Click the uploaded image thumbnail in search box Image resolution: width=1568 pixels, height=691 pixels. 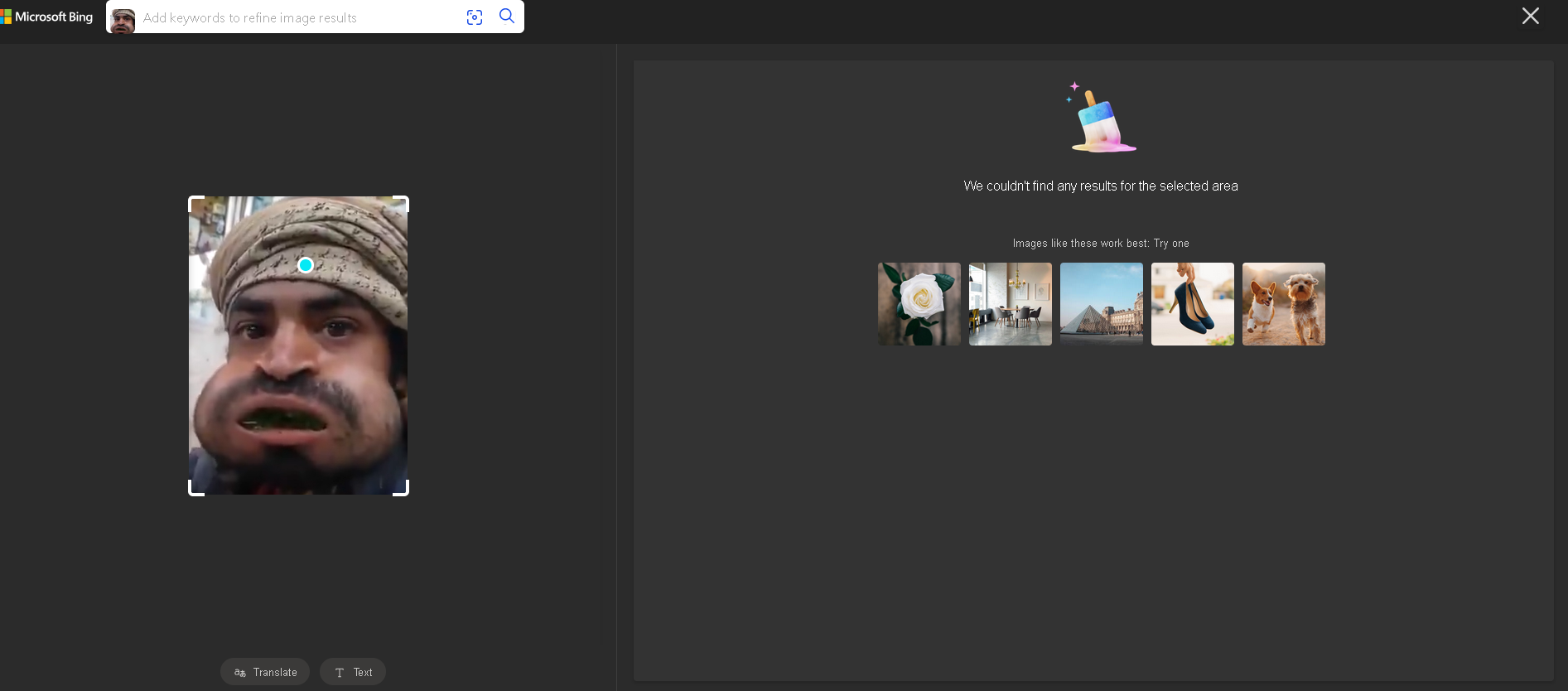coord(123,22)
